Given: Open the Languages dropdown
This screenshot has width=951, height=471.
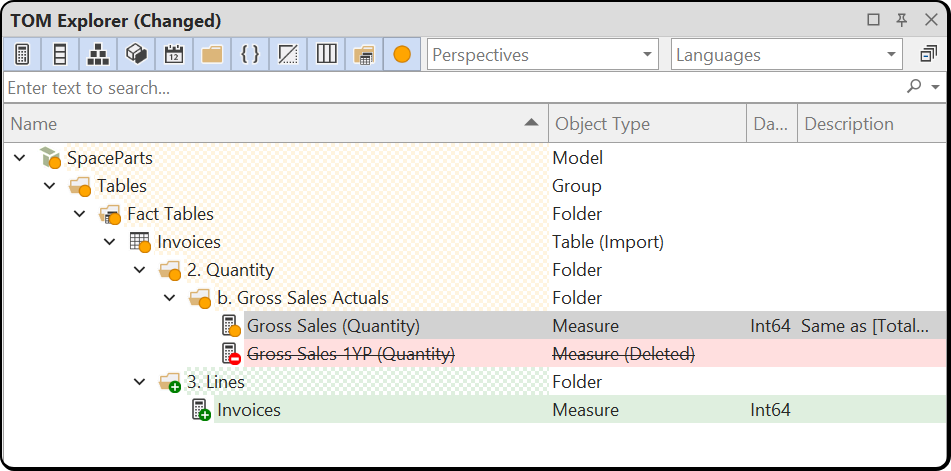Looking at the screenshot, I should pos(787,55).
